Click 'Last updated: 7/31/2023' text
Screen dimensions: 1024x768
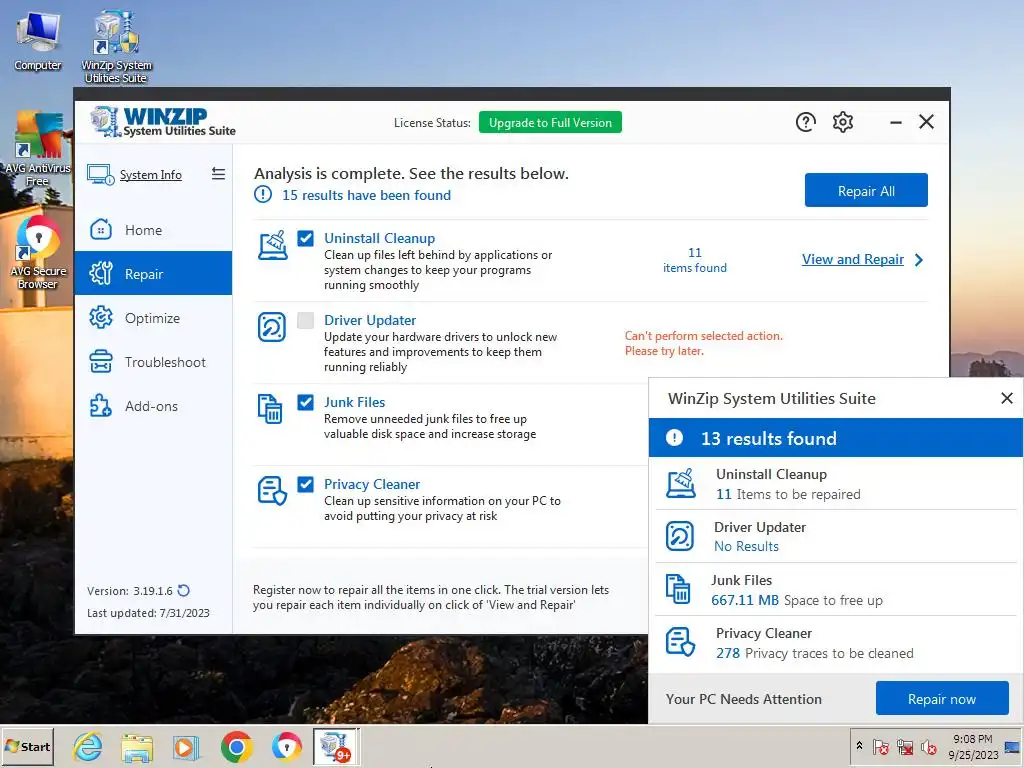148,613
